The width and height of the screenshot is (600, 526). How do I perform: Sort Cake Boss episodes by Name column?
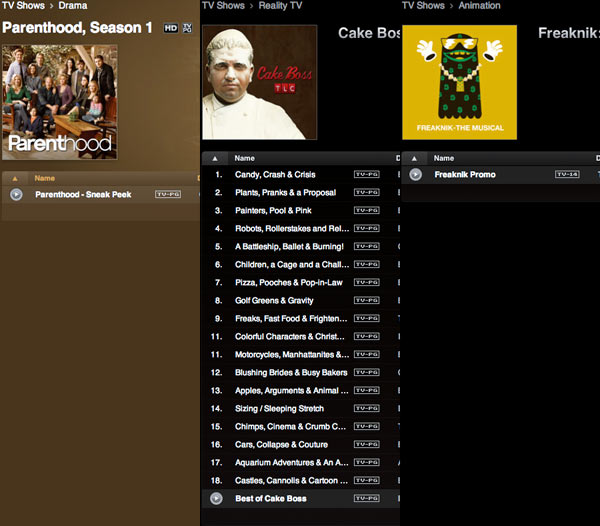click(x=245, y=158)
